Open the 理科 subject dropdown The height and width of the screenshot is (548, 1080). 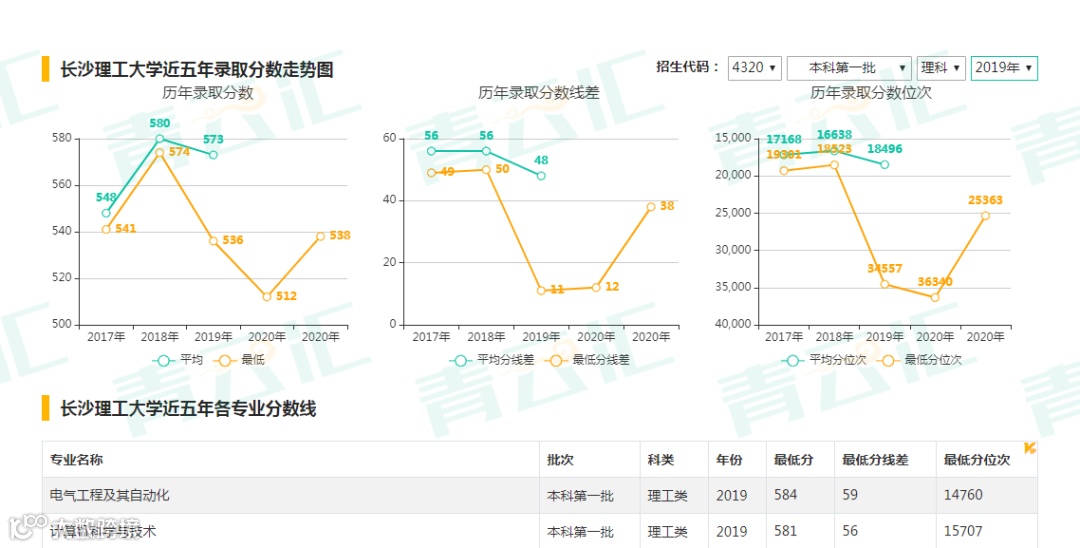click(941, 67)
